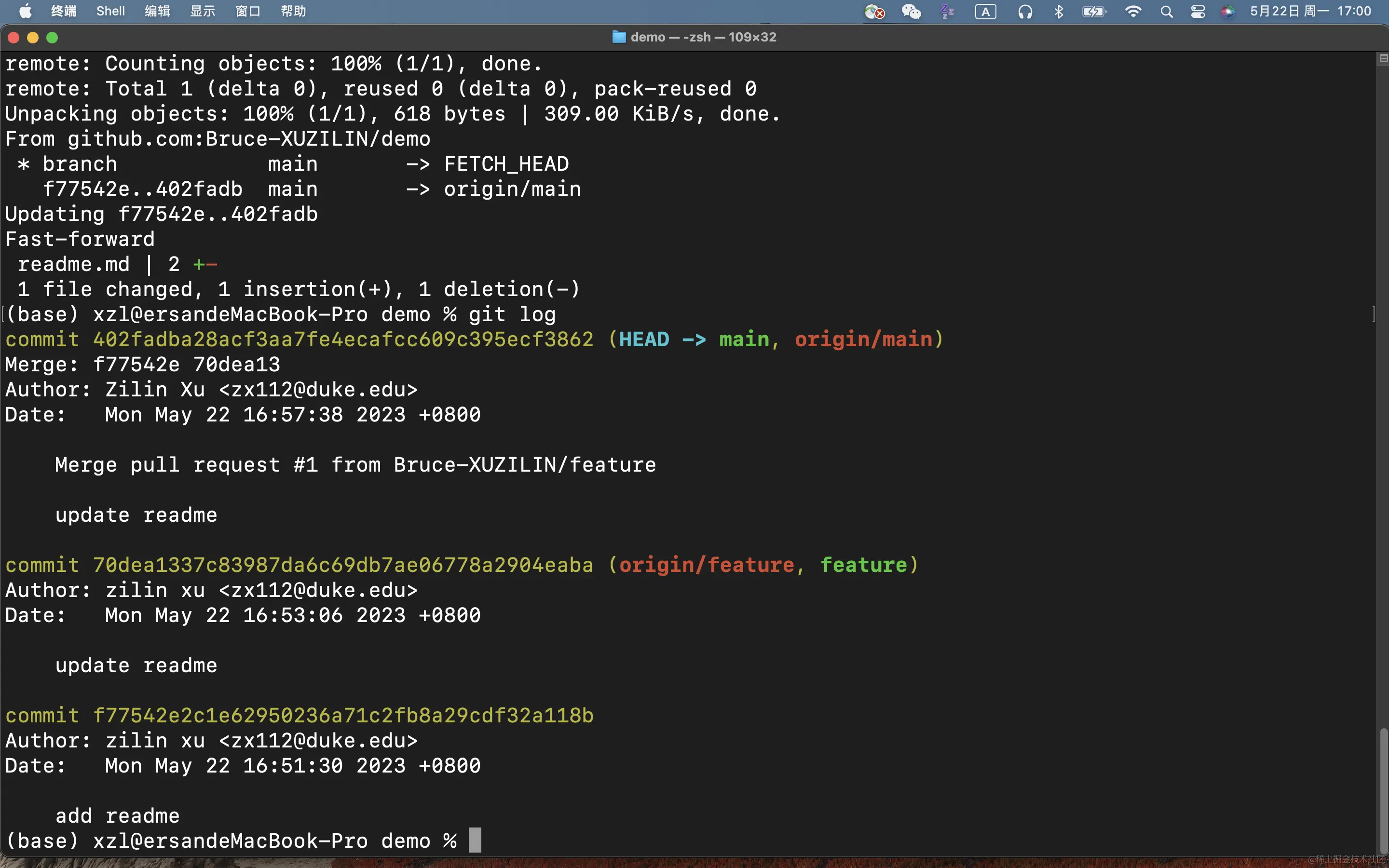Open Spotlight search
This screenshot has width=1389, height=868.
pos(1166,12)
